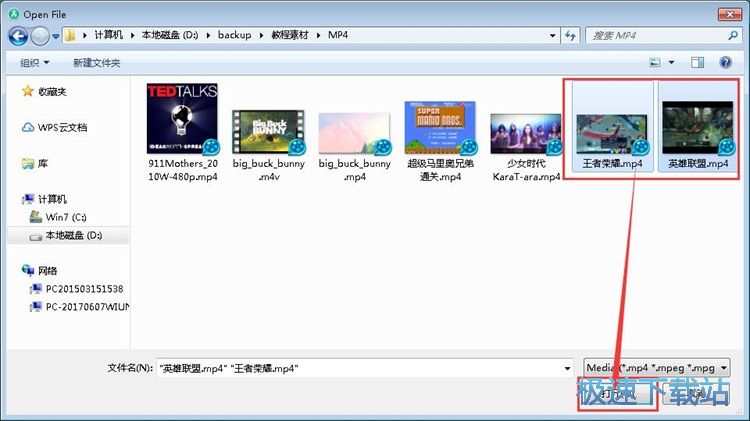
Task: Select 收藏夹 in the sidebar
Action: tap(52, 91)
